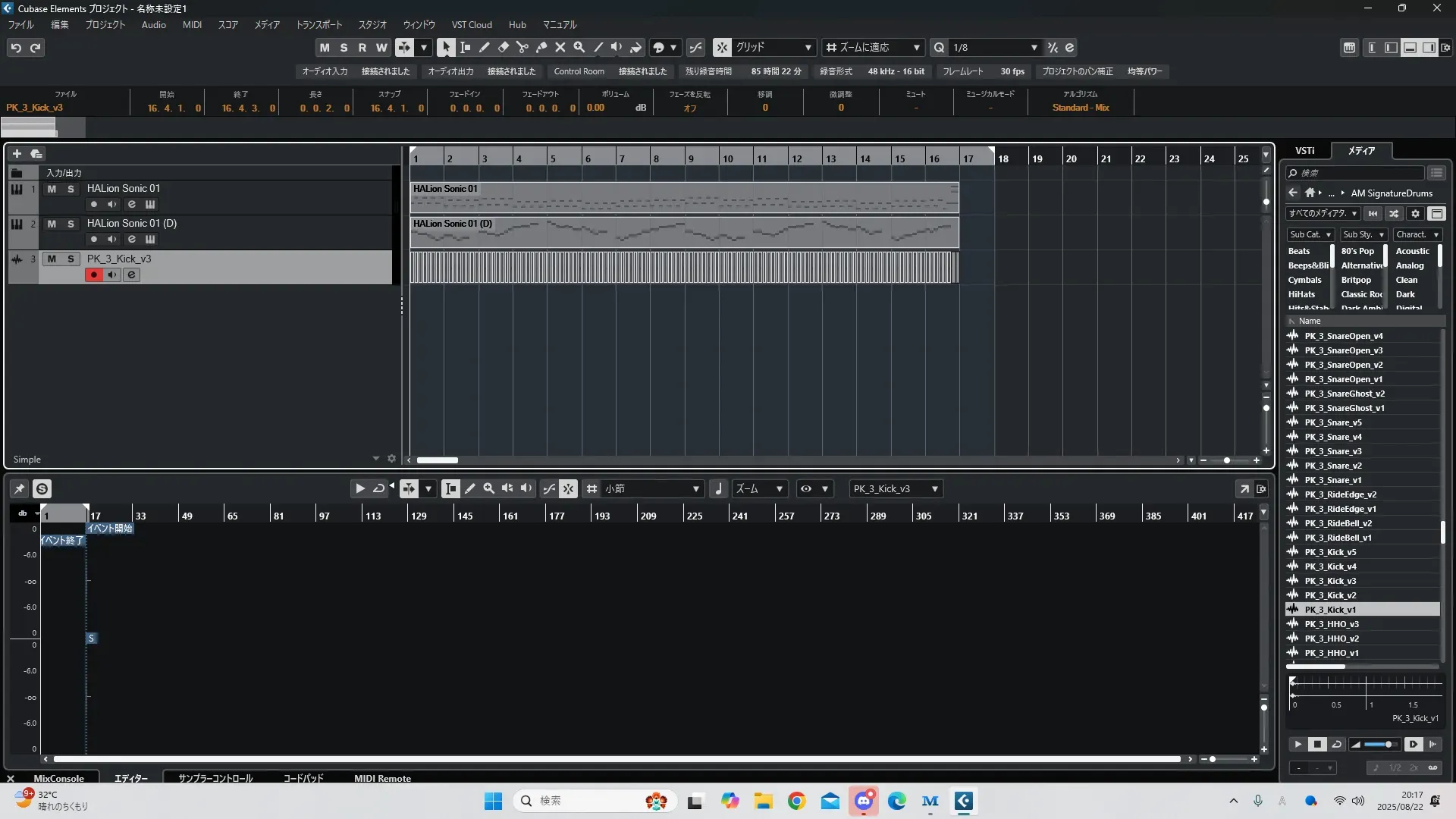Expand the Sub Cat. filter dropdown
Image resolution: width=1456 pixels, height=819 pixels.
[1310, 234]
